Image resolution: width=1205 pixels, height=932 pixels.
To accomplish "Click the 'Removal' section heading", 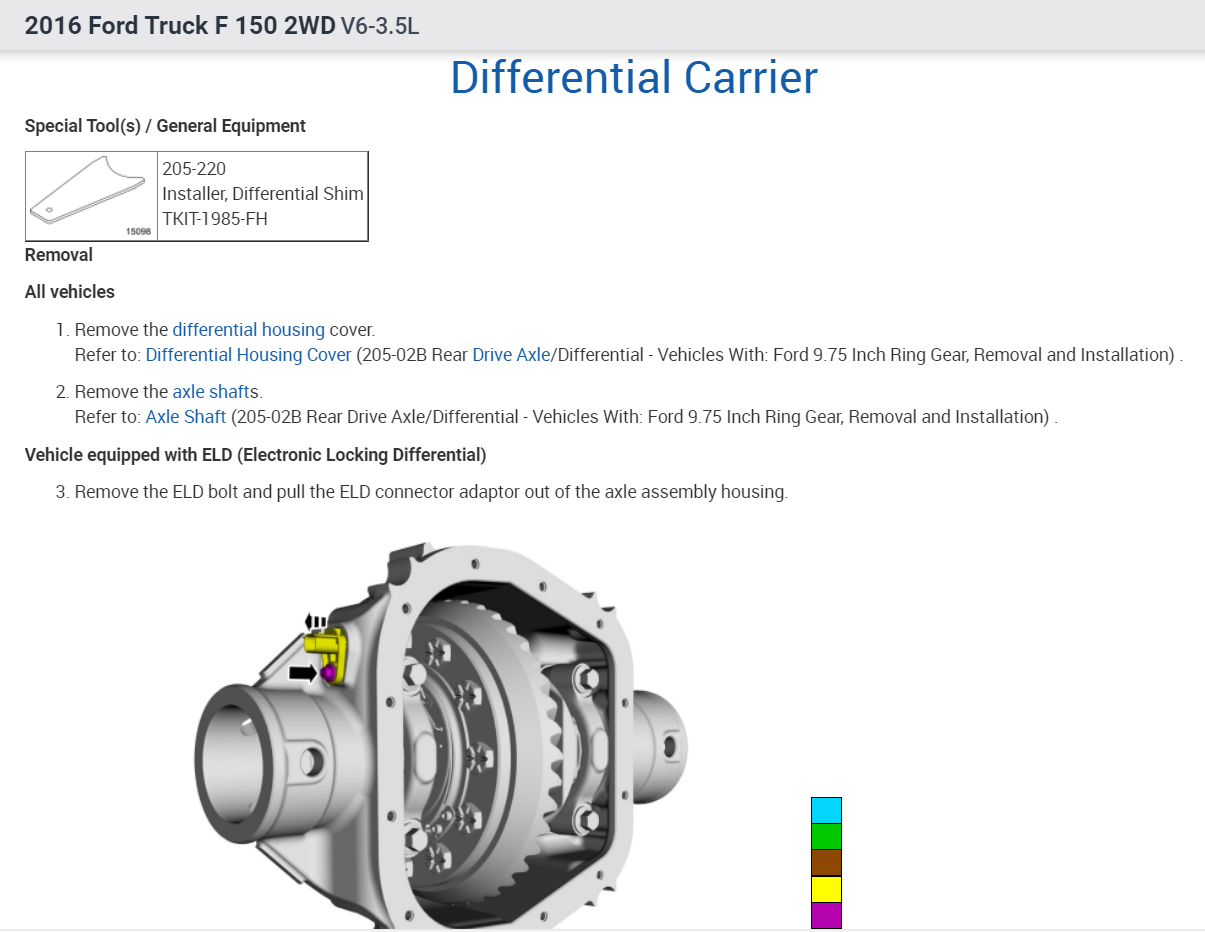I will coord(59,255).
